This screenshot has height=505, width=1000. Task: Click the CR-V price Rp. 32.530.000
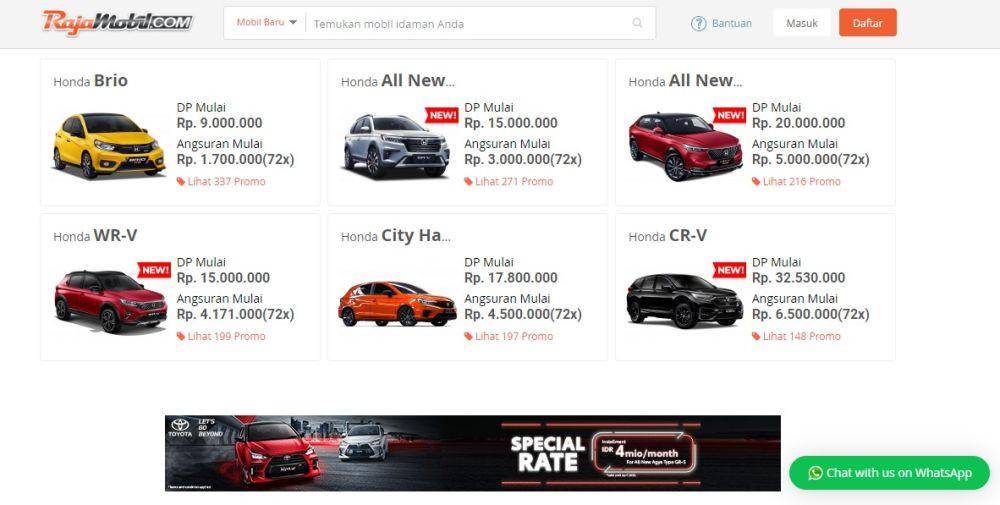pyautogui.click(x=798, y=278)
